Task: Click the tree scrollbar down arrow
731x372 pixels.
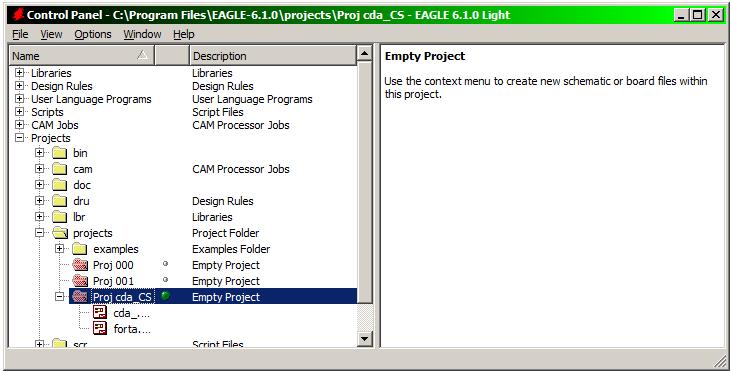Action: pyautogui.click(x=364, y=339)
